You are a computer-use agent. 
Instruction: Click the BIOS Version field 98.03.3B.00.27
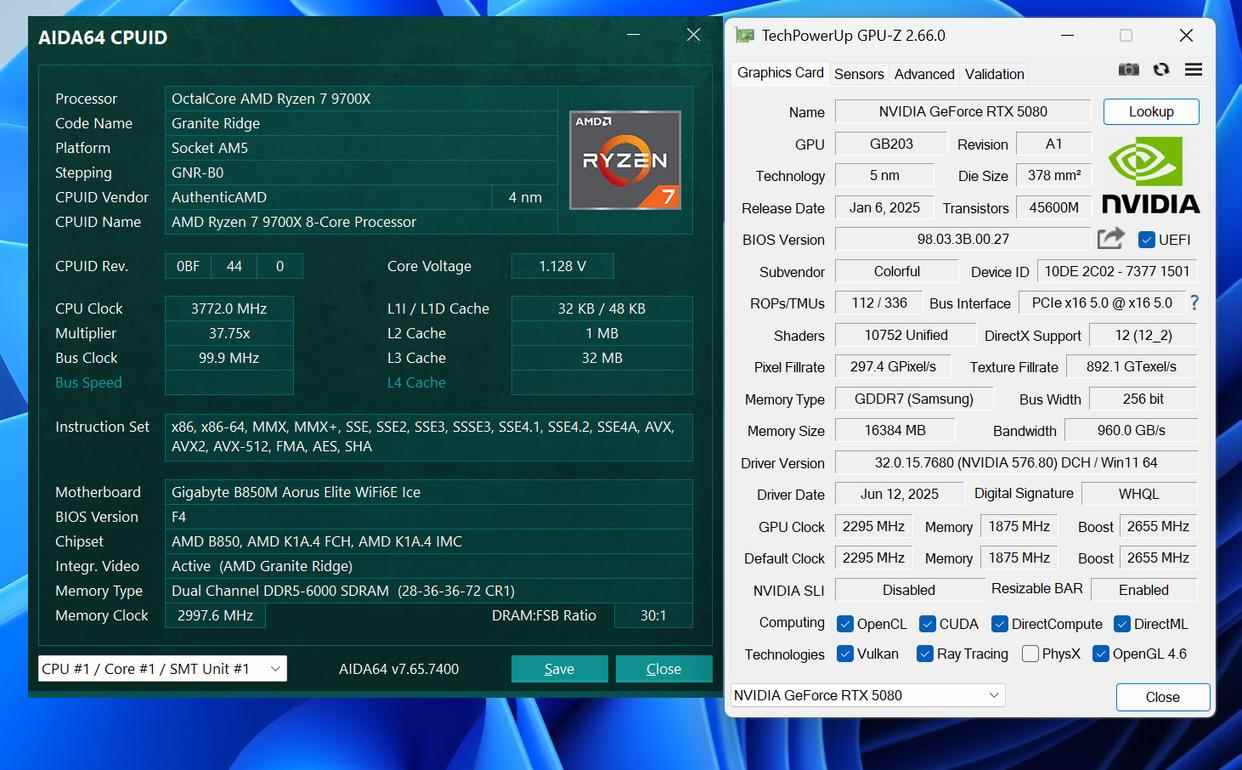pos(963,240)
